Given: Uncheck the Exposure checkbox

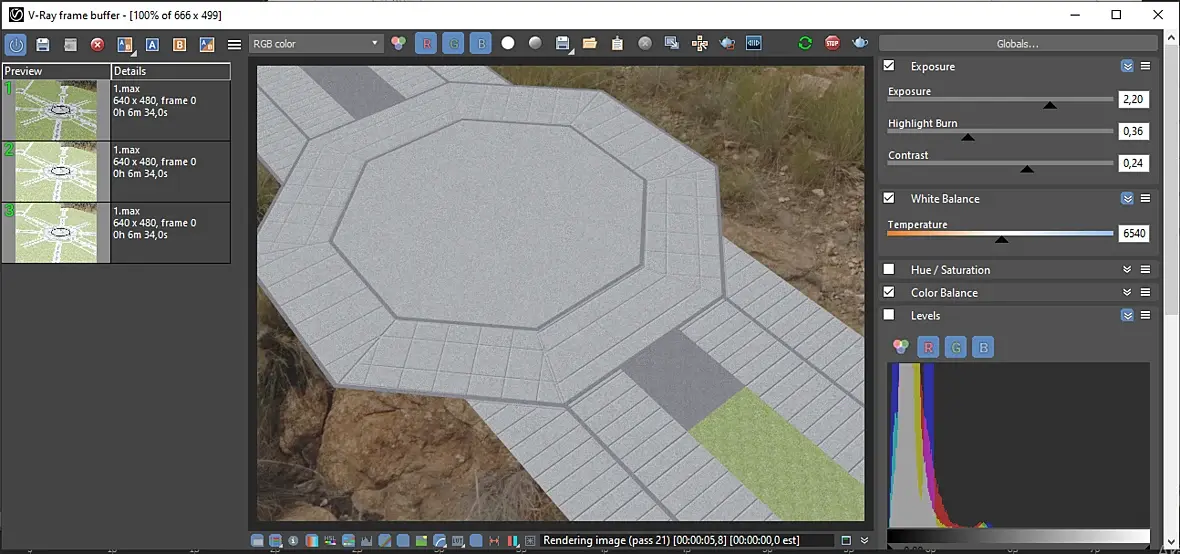Looking at the screenshot, I should tap(889, 65).
